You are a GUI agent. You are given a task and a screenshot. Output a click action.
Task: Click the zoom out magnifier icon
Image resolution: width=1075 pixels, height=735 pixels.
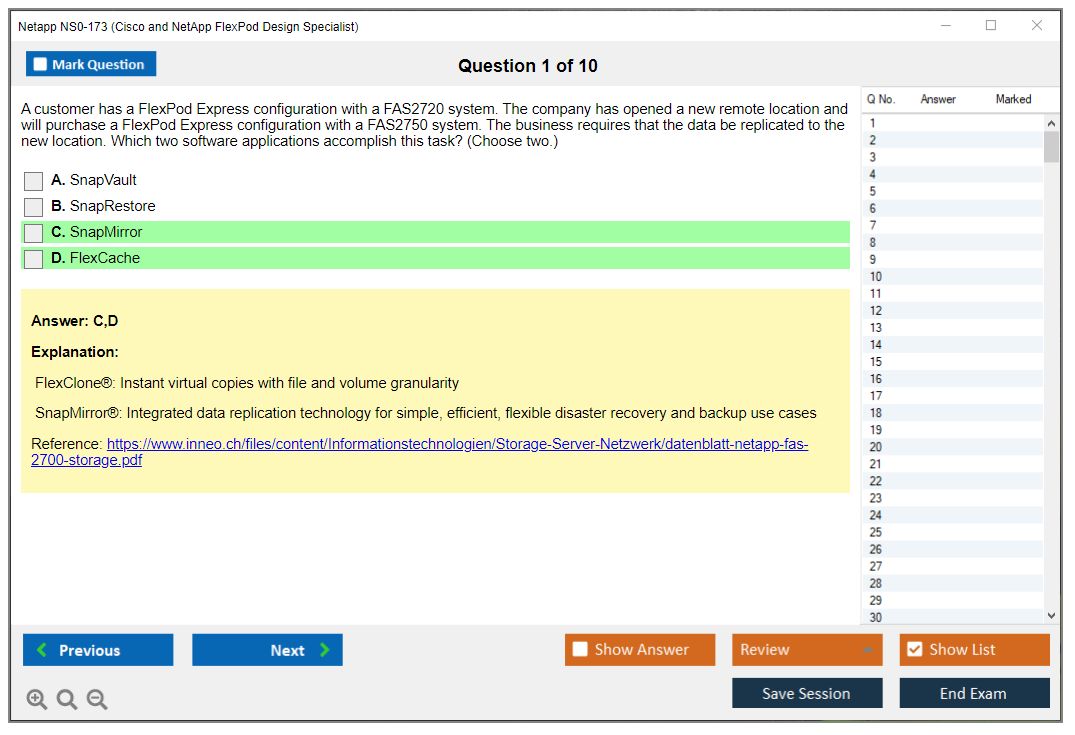click(97, 700)
